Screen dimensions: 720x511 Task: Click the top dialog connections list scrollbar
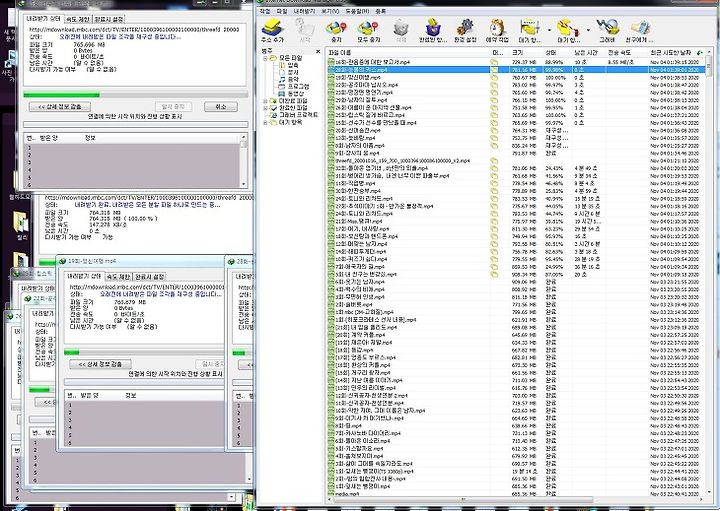pyautogui.click(x=244, y=160)
